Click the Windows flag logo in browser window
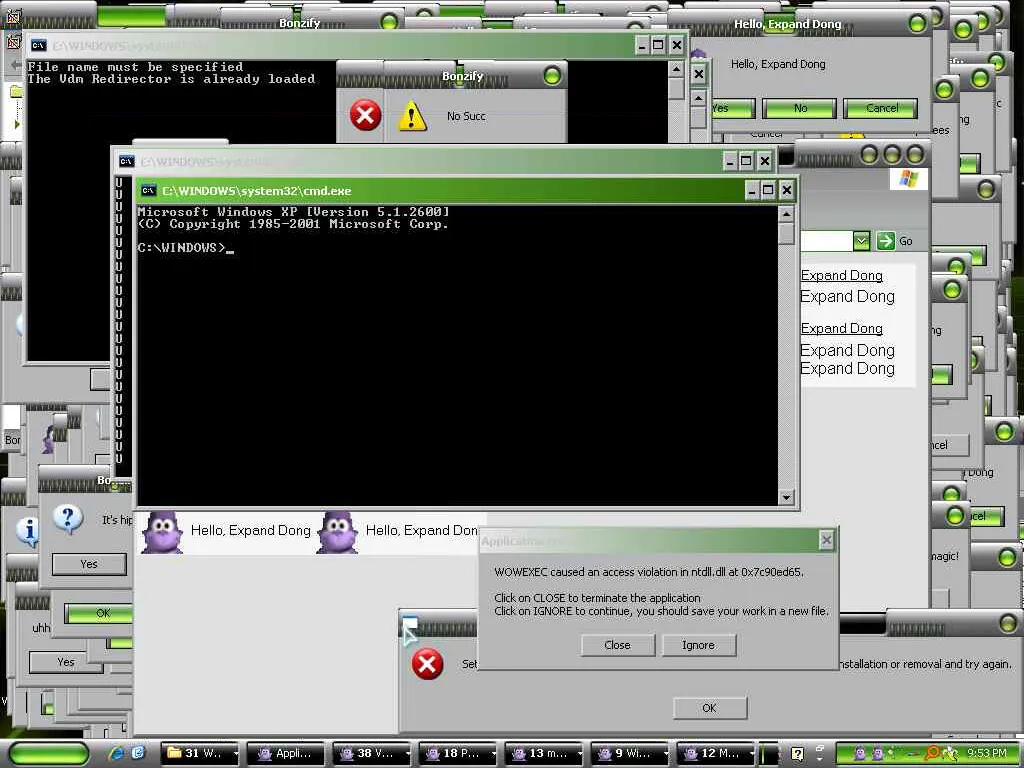Viewport: 1024px width, 768px height. tap(908, 178)
